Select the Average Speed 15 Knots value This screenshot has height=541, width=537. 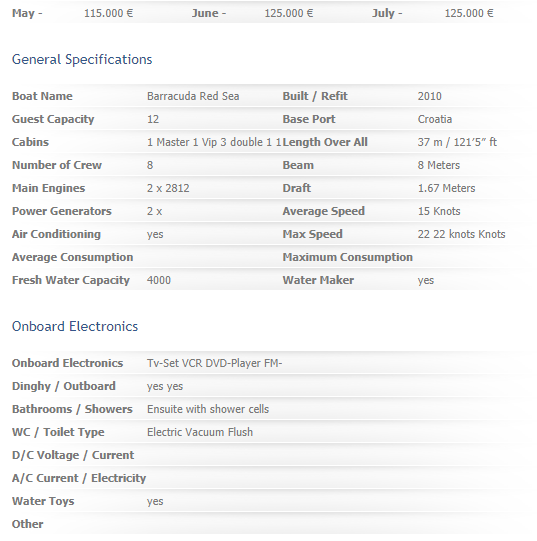click(439, 211)
